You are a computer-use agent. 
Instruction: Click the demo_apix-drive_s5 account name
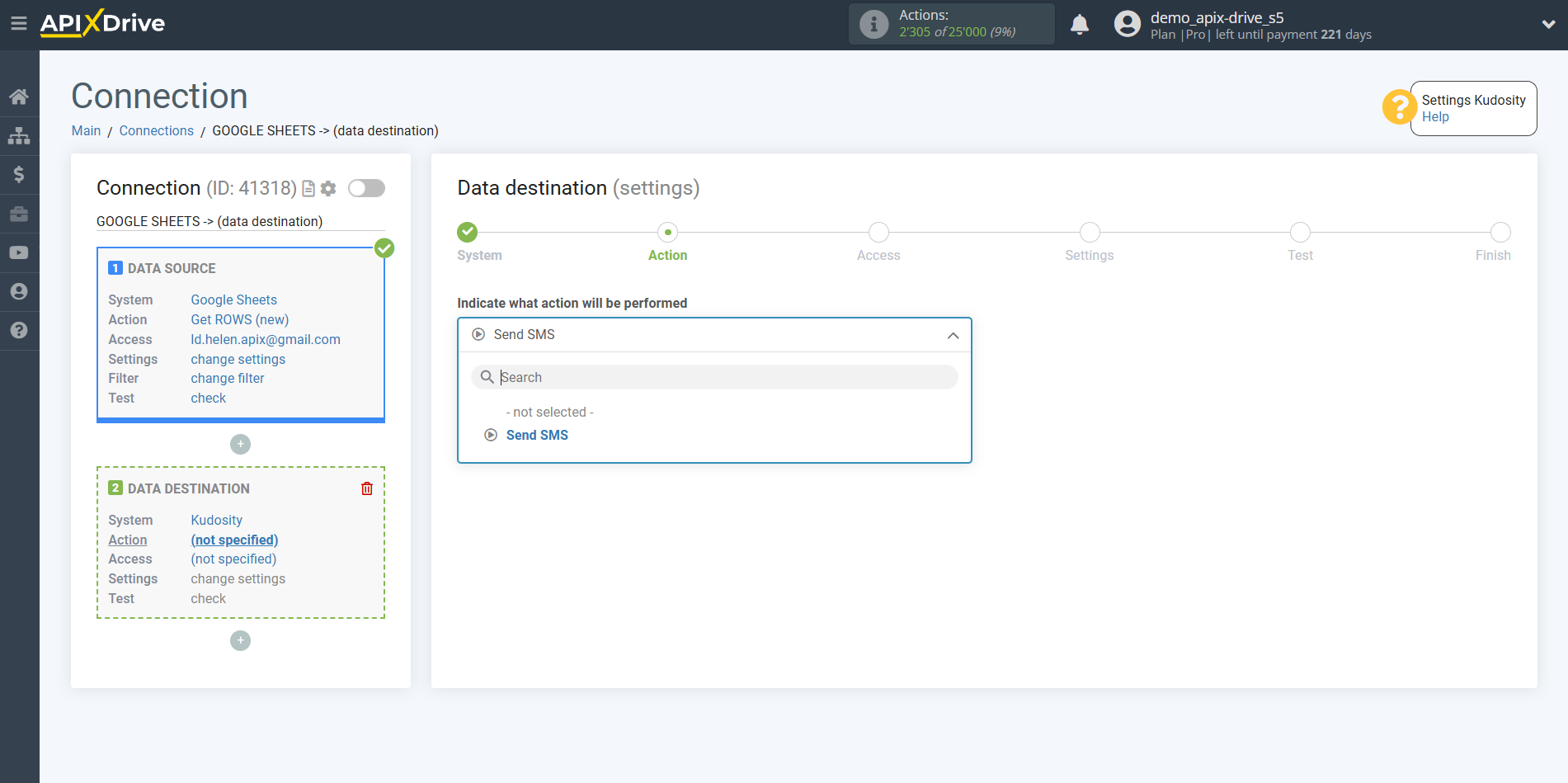[1217, 17]
